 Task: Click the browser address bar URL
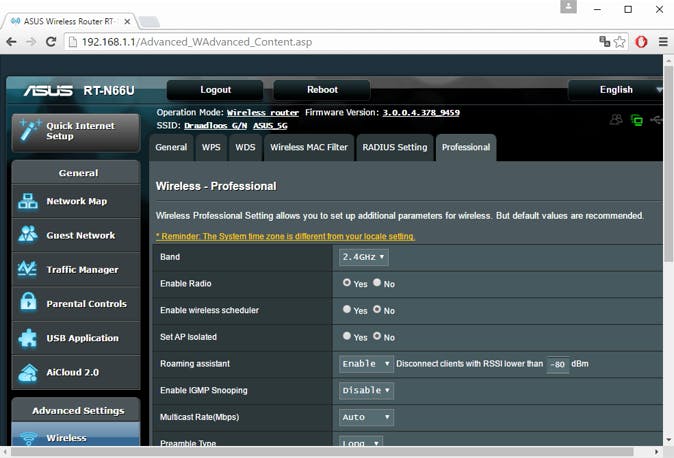[x=197, y=42]
